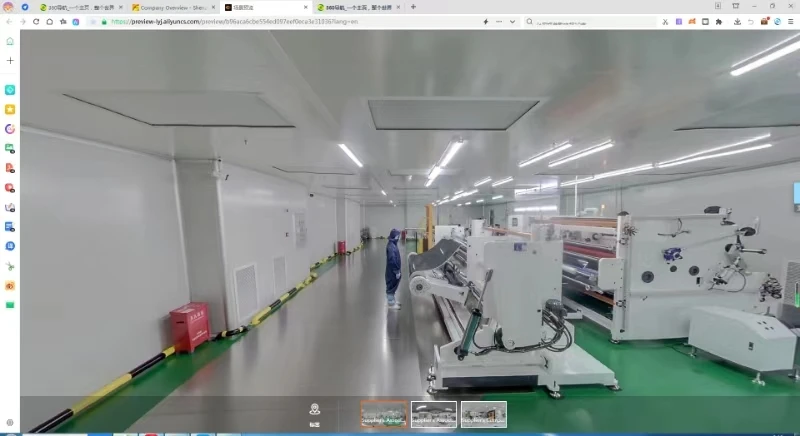Reload the page with the refresh icon

click(37, 21)
